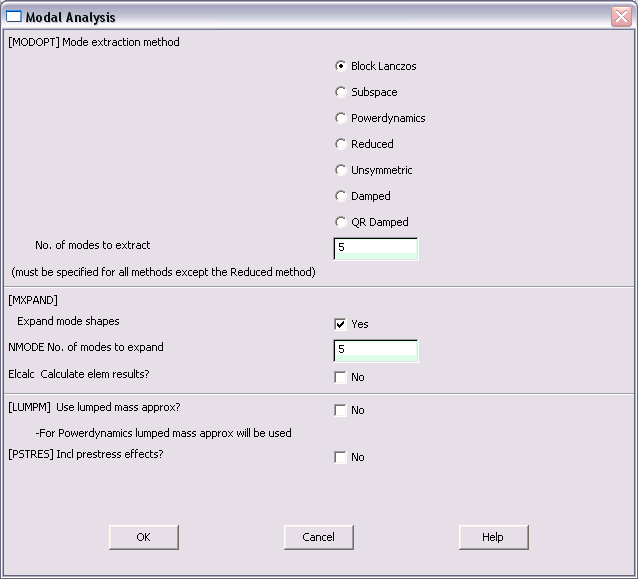Image resolution: width=638 pixels, height=579 pixels.
Task: Click the NMODE modes to expand field
Action: pos(376,351)
